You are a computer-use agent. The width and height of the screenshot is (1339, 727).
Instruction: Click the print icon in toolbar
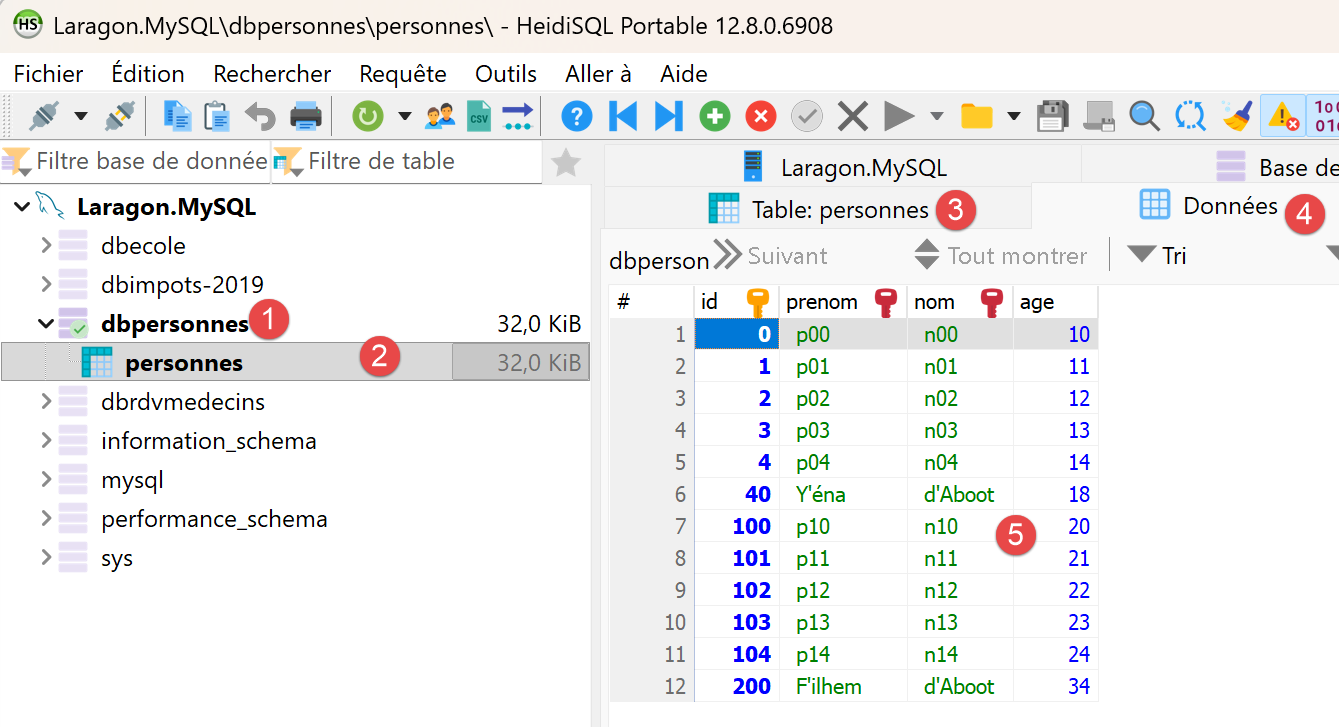[x=305, y=117]
